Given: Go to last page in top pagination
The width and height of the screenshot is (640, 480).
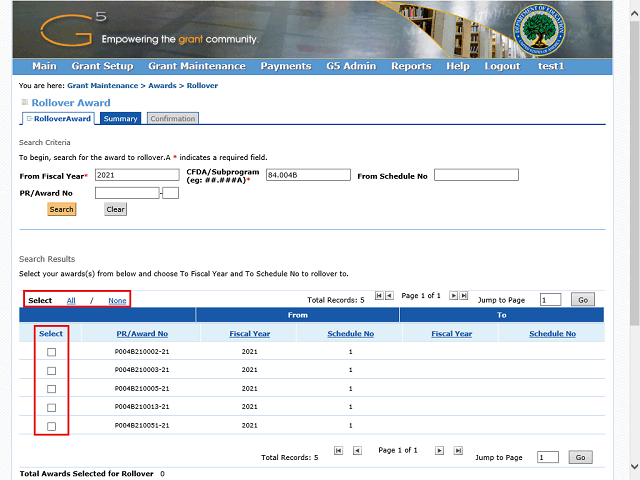Looking at the screenshot, I should (463, 296).
